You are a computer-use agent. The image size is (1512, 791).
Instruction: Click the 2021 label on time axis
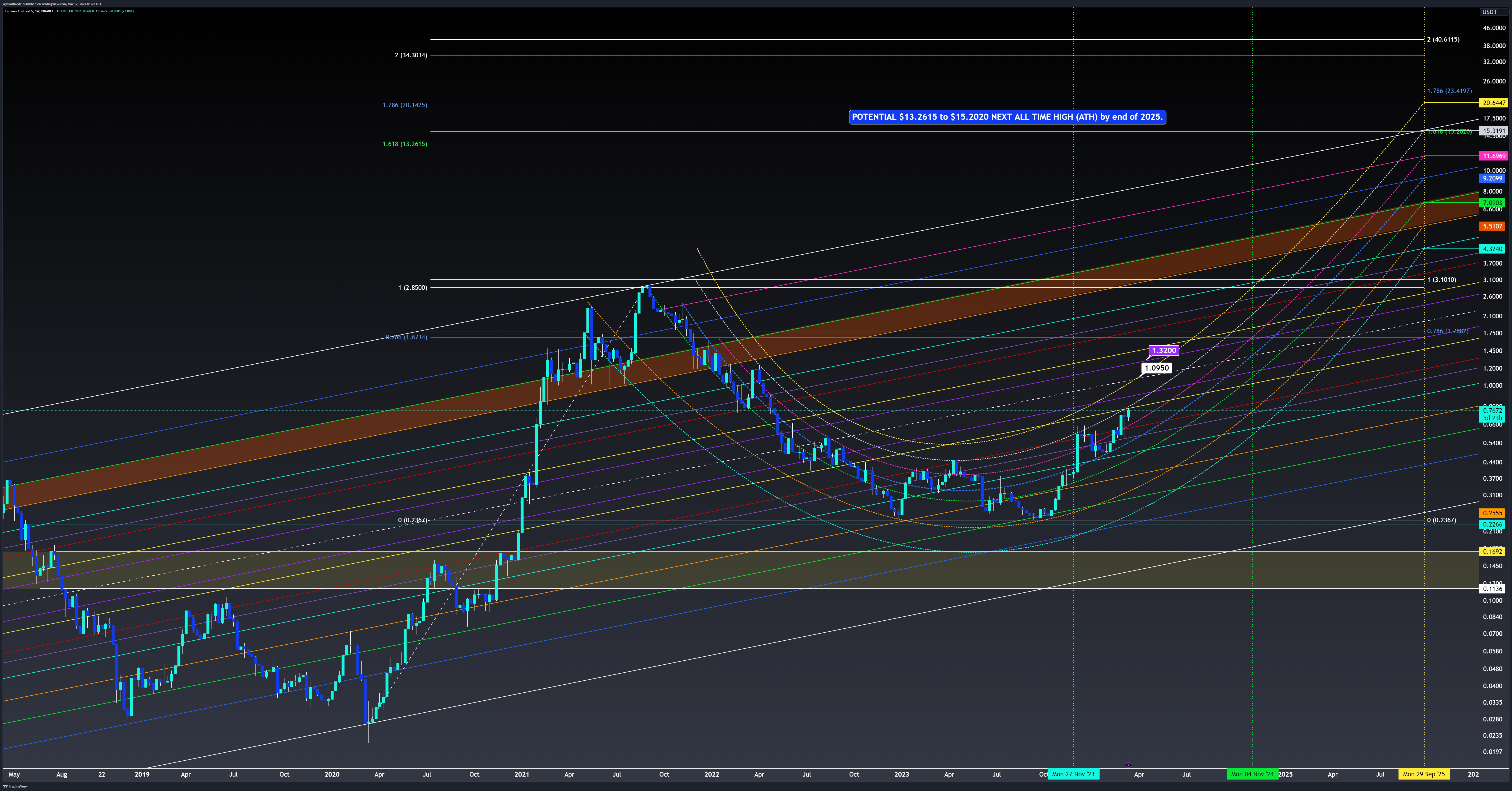522,774
